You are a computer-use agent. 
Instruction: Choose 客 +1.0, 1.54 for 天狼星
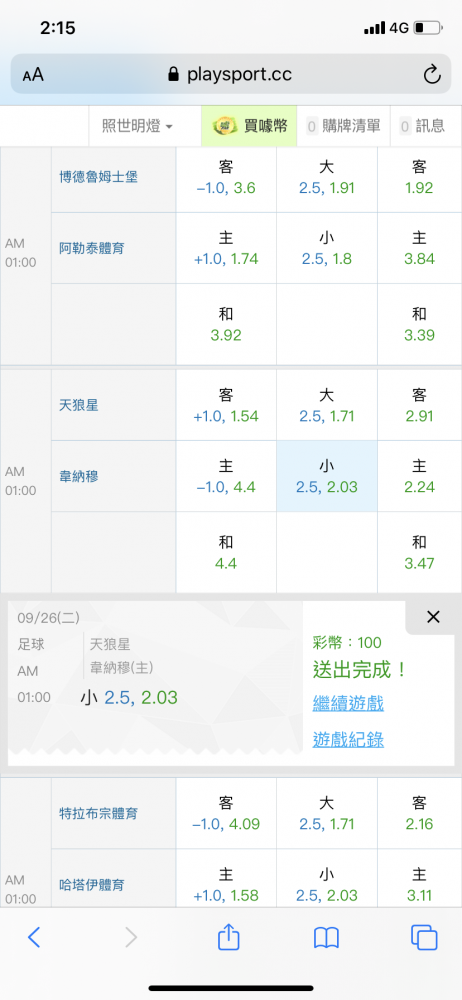tap(226, 406)
